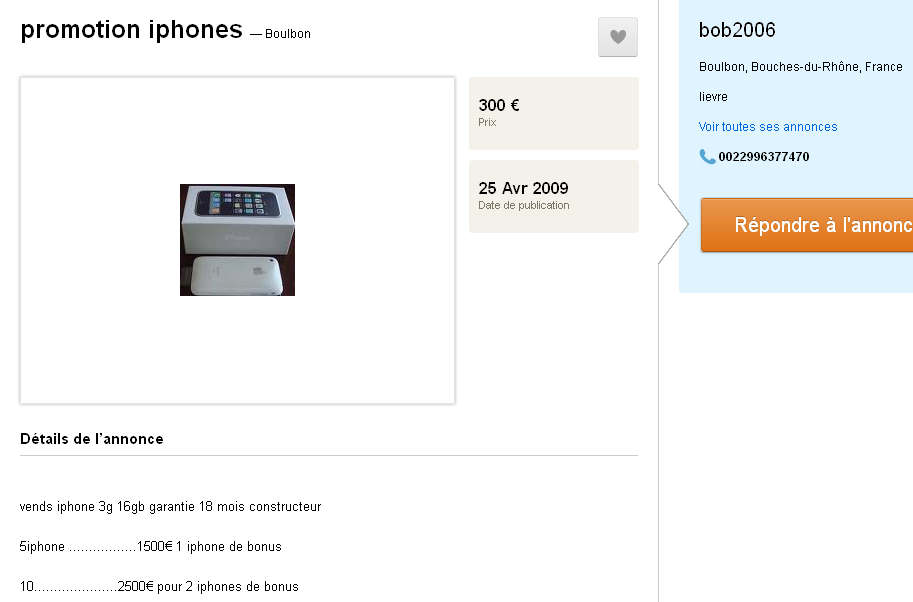Open the iPhone photo thumbnail

tap(237, 240)
